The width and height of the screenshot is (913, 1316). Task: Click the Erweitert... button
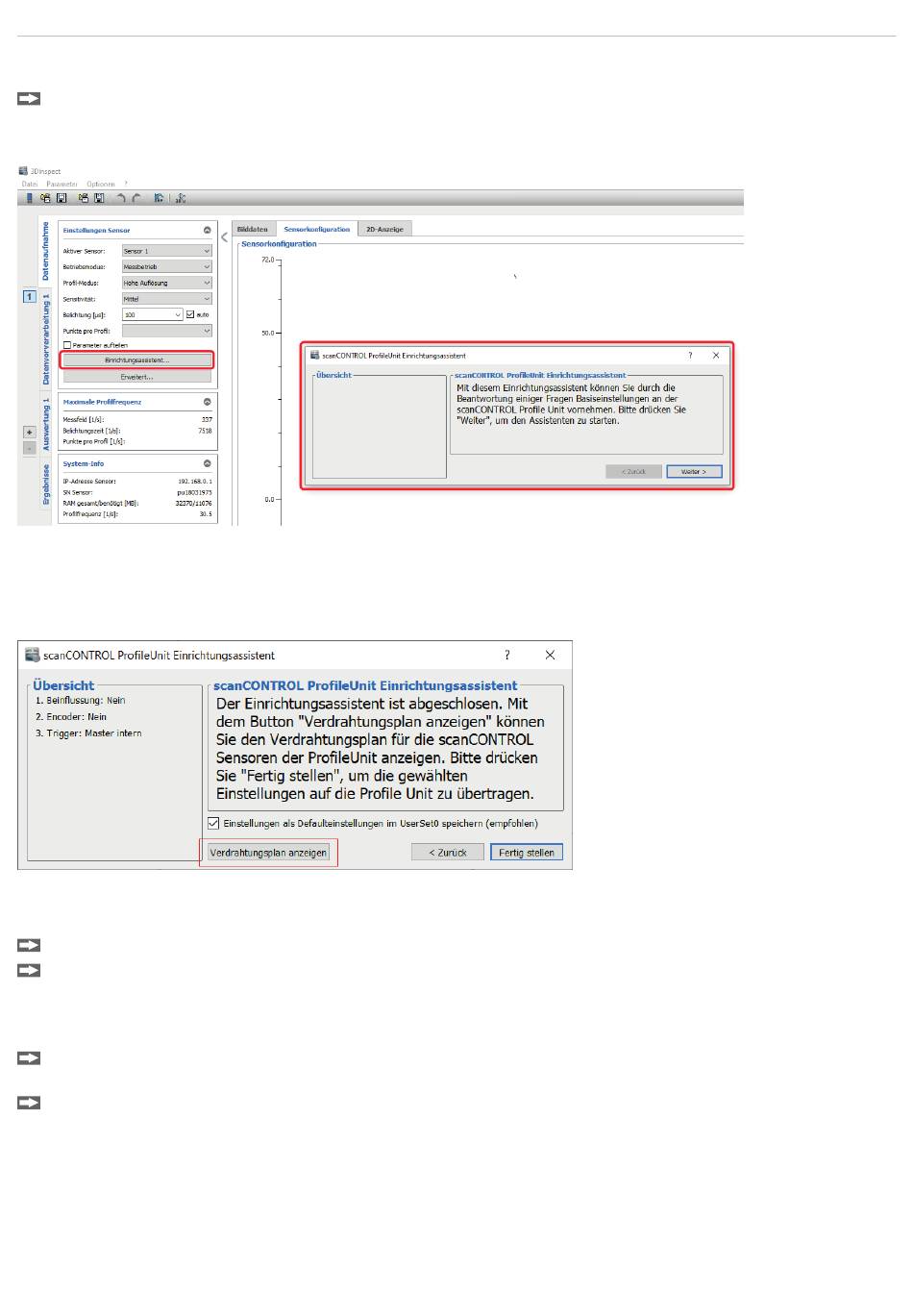tap(136, 377)
